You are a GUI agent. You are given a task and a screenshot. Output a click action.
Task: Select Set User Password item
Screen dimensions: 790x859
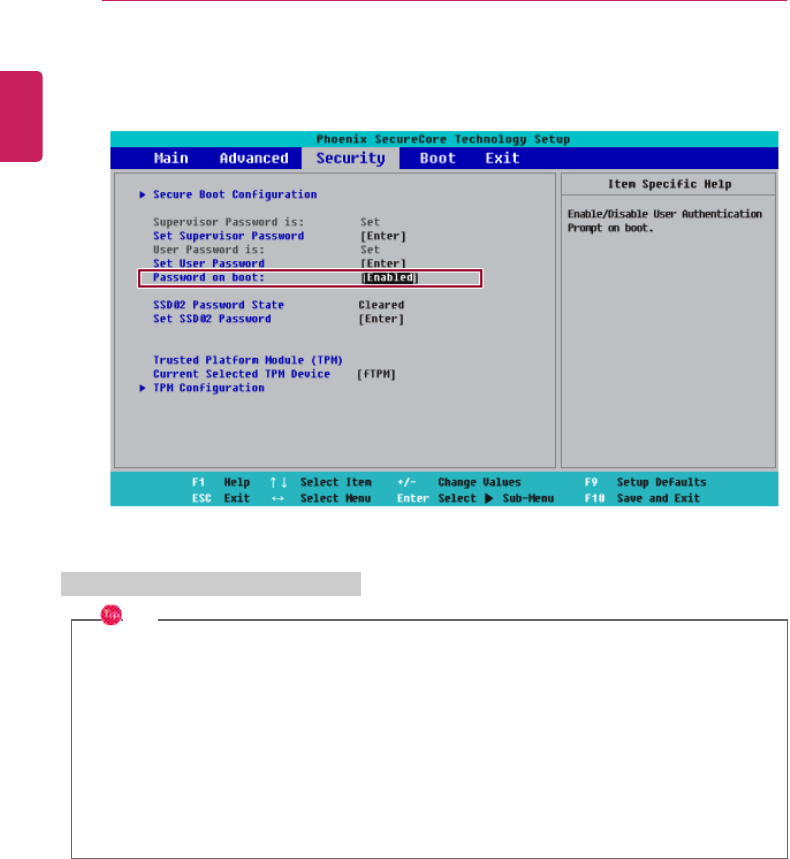coord(209,264)
